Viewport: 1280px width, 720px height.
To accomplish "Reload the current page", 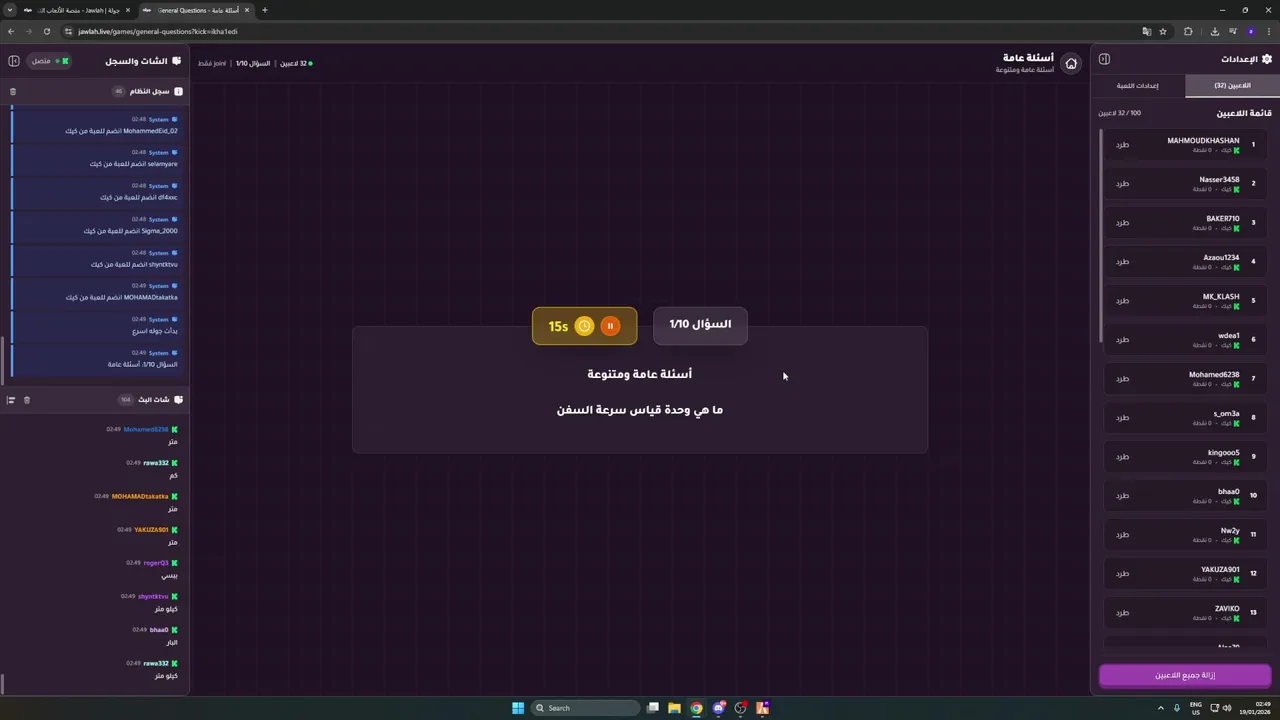I will [x=46, y=31].
